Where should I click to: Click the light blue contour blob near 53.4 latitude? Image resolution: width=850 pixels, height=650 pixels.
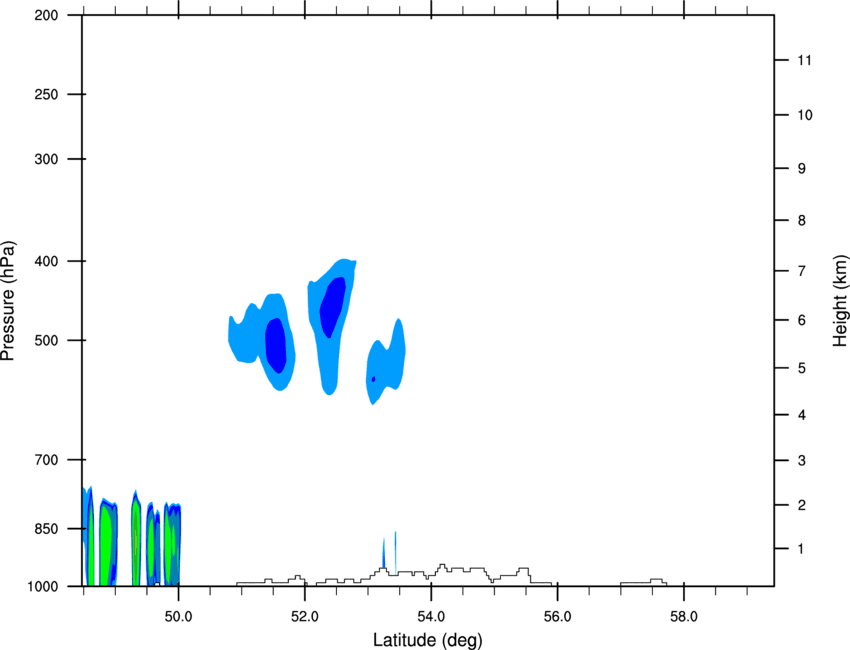[385, 362]
